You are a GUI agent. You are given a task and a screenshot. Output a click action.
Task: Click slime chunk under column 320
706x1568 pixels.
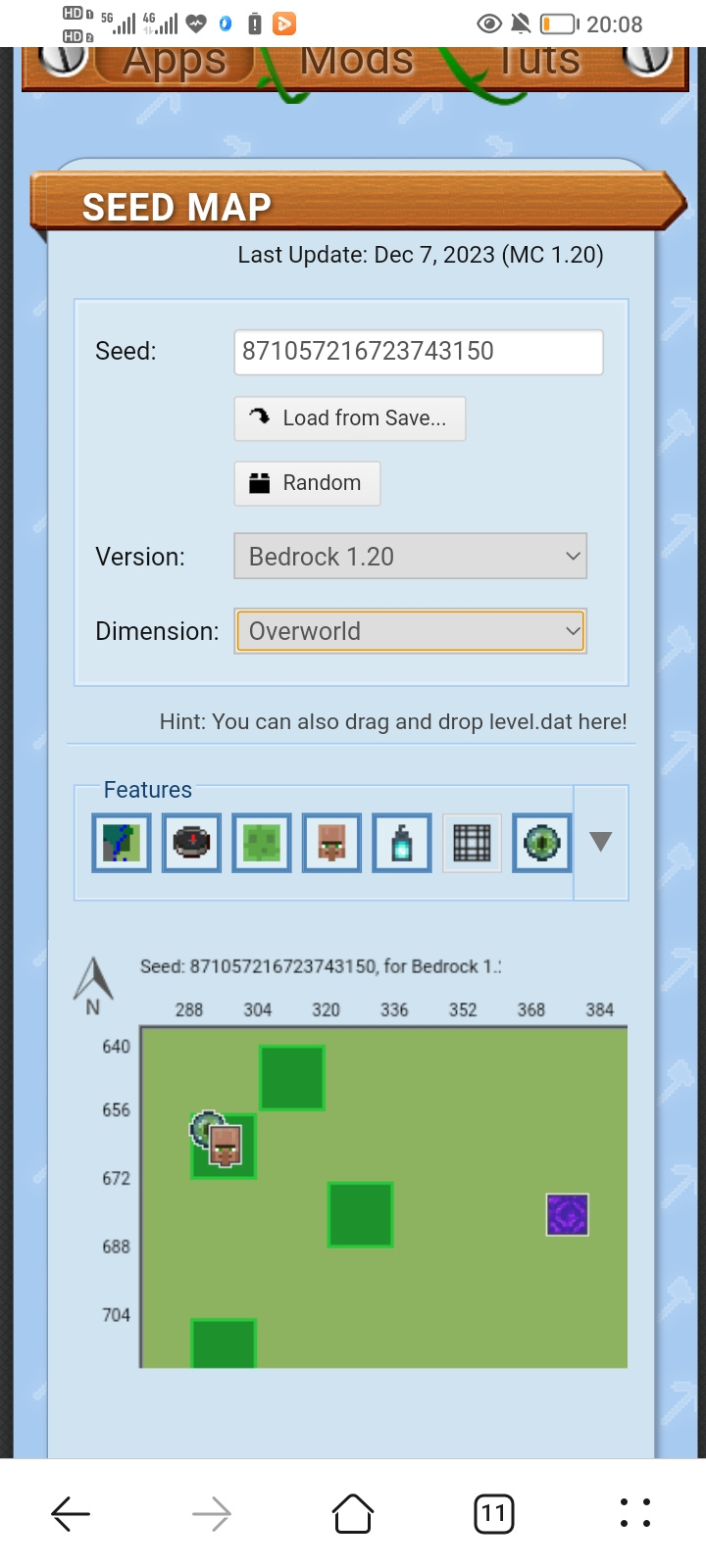(361, 1215)
